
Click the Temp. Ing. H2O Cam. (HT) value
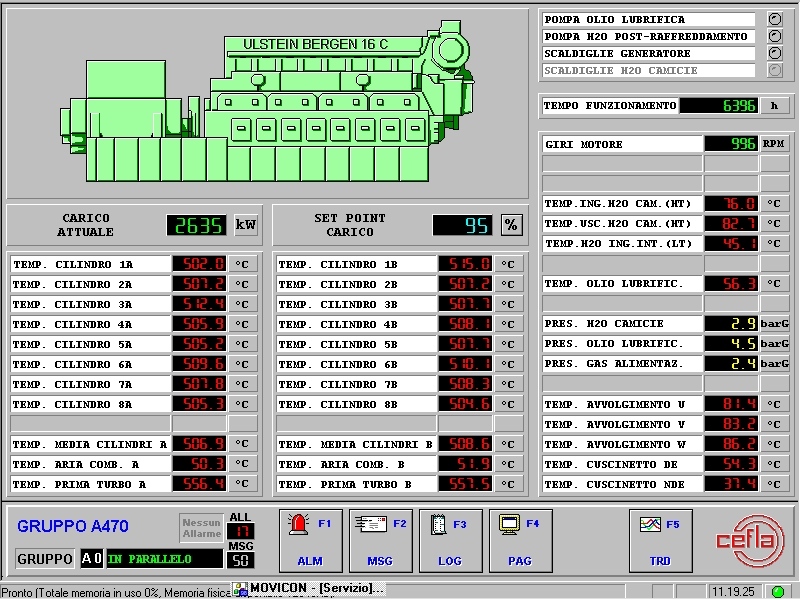[731, 204]
